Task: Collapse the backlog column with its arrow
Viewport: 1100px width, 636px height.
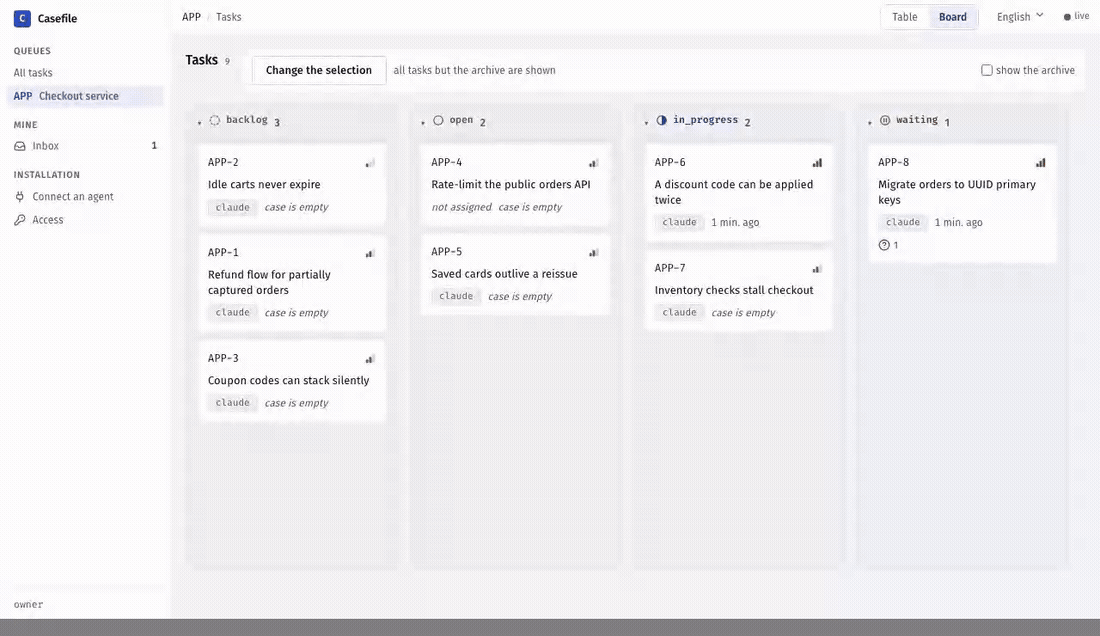Action: click(199, 123)
